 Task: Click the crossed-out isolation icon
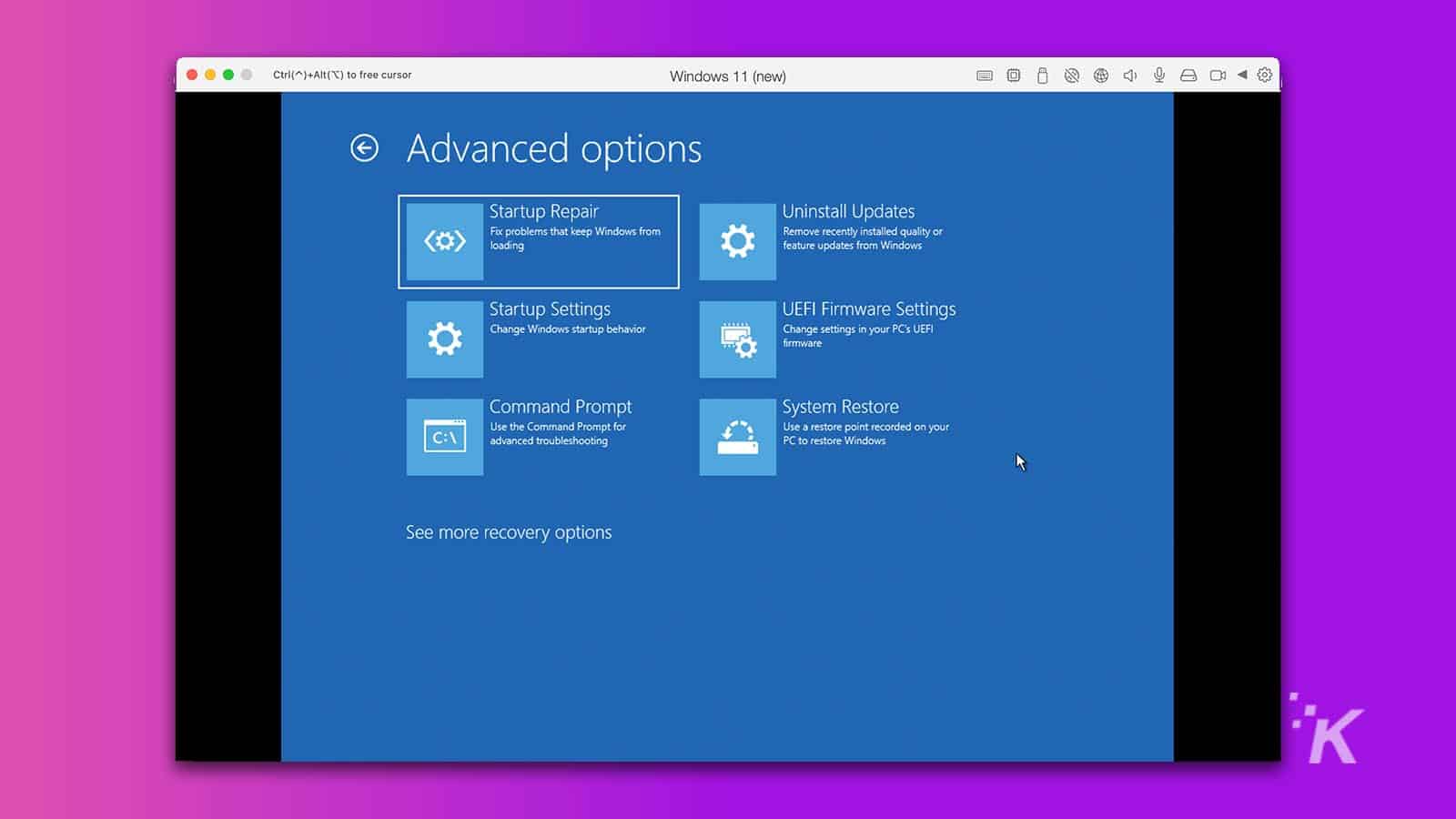click(1071, 76)
